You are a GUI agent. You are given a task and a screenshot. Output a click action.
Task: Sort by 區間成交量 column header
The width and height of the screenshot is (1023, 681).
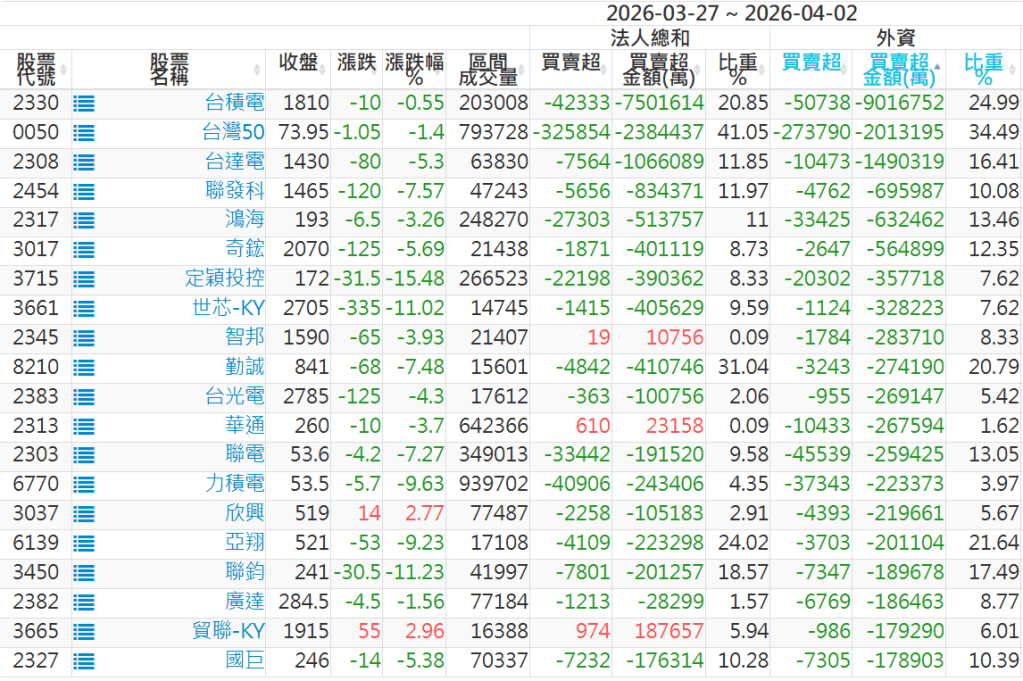489,69
